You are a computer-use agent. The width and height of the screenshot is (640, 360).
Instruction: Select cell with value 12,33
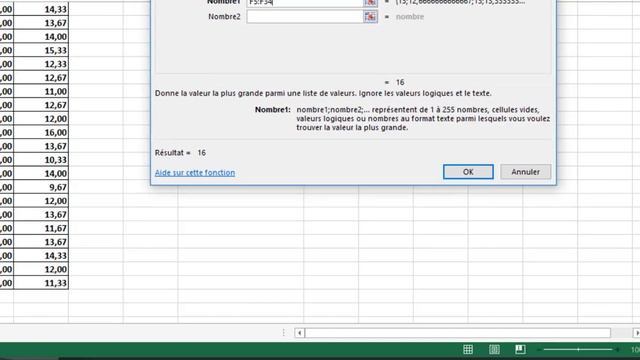[x=41, y=64]
